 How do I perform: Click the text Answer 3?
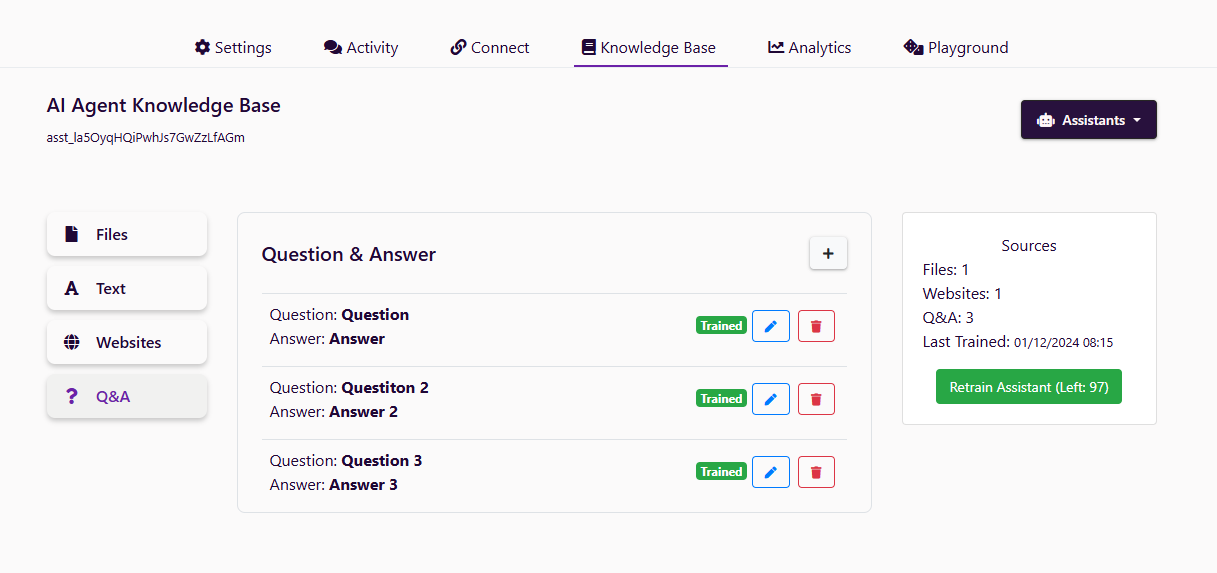[364, 485]
